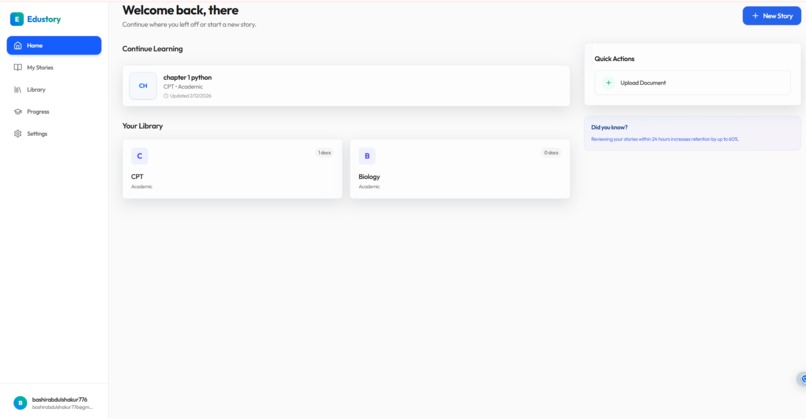Open the Home sidebar item
The width and height of the screenshot is (806, 419).
(x=54, y=45)
